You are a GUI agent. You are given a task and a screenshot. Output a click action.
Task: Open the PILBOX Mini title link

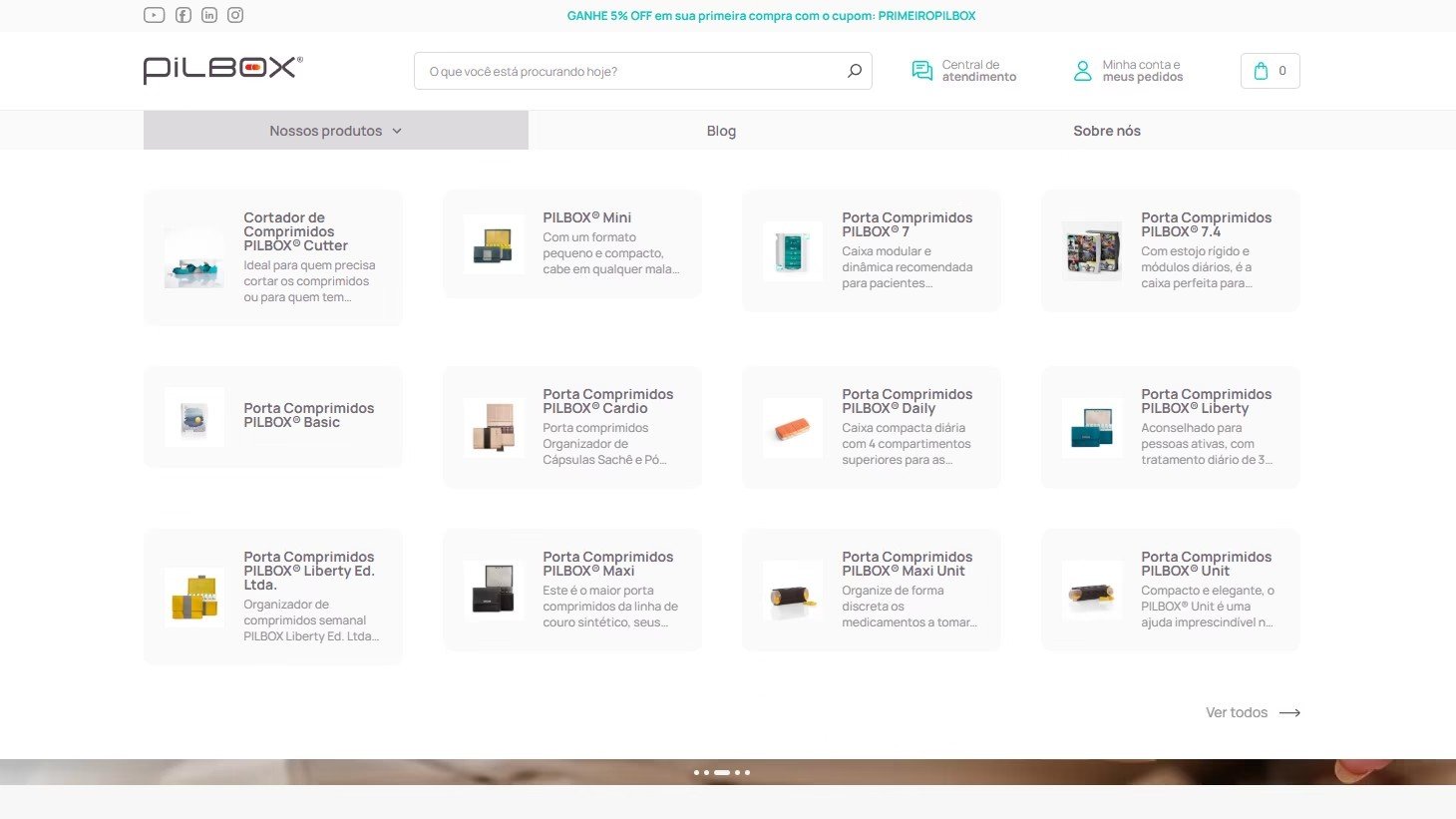click(x=587, y=217)
